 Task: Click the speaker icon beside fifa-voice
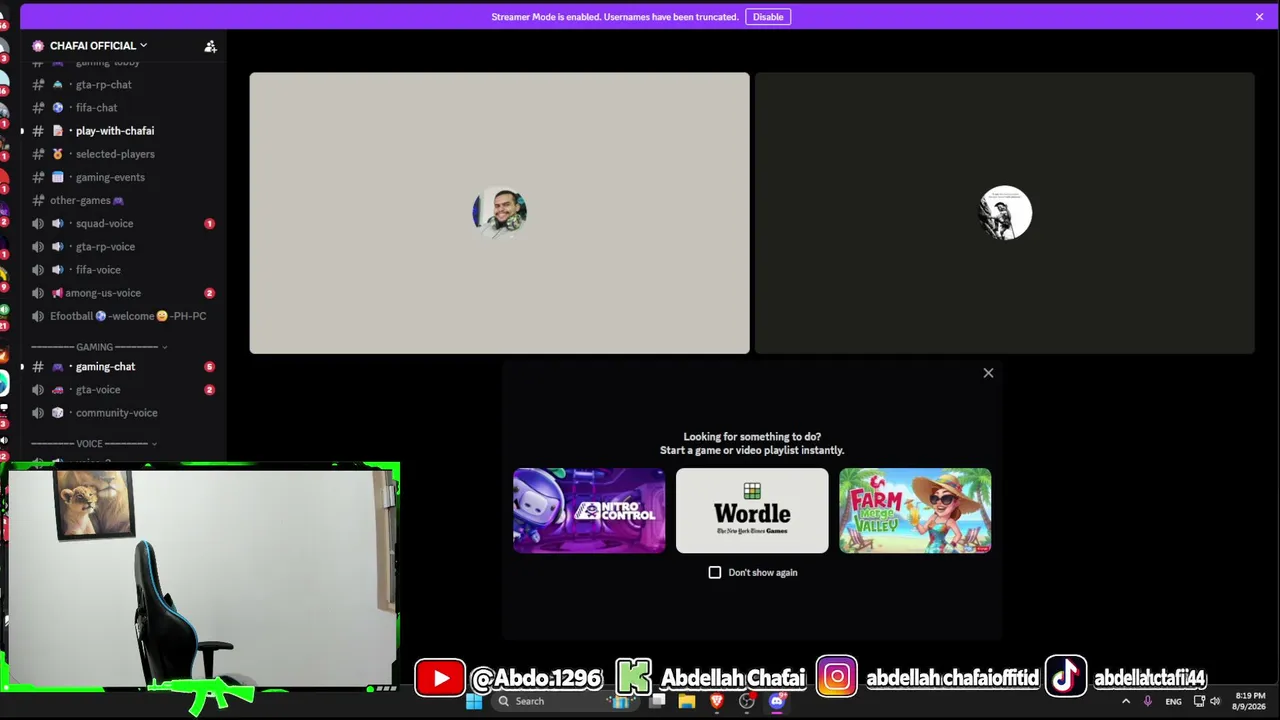point(38,270)
